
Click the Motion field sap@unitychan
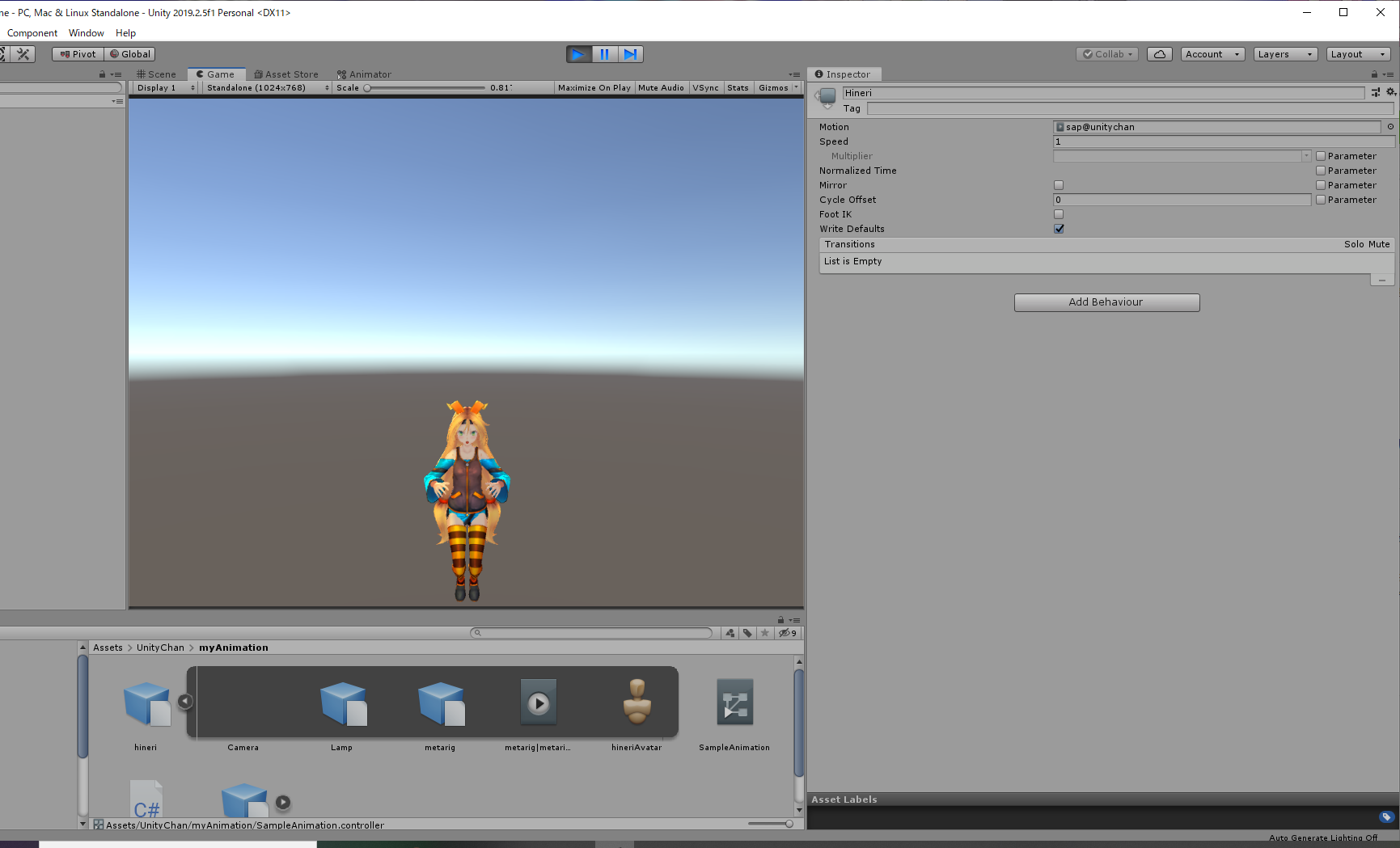[1216, 127]
